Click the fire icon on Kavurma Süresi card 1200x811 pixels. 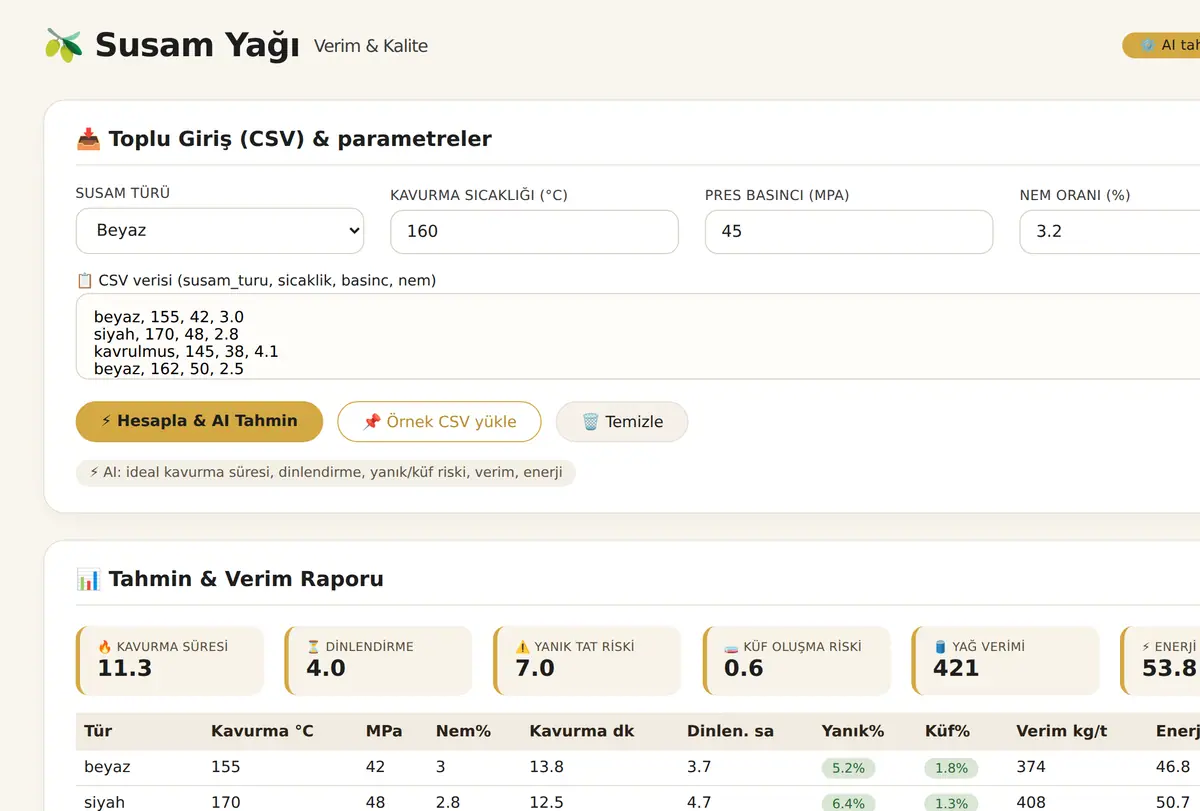(x=105, y=647)
